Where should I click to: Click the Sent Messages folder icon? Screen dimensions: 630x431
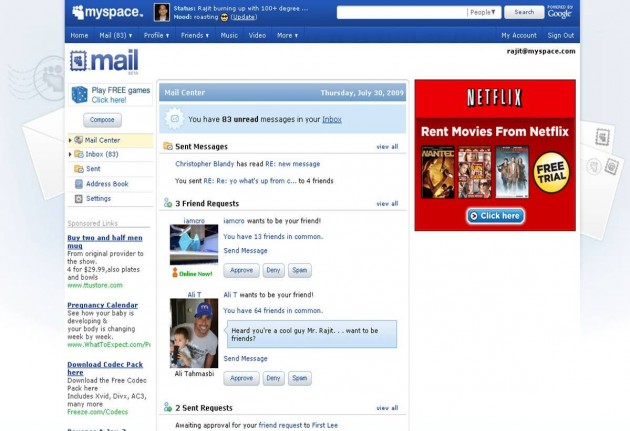pos(168,146)
